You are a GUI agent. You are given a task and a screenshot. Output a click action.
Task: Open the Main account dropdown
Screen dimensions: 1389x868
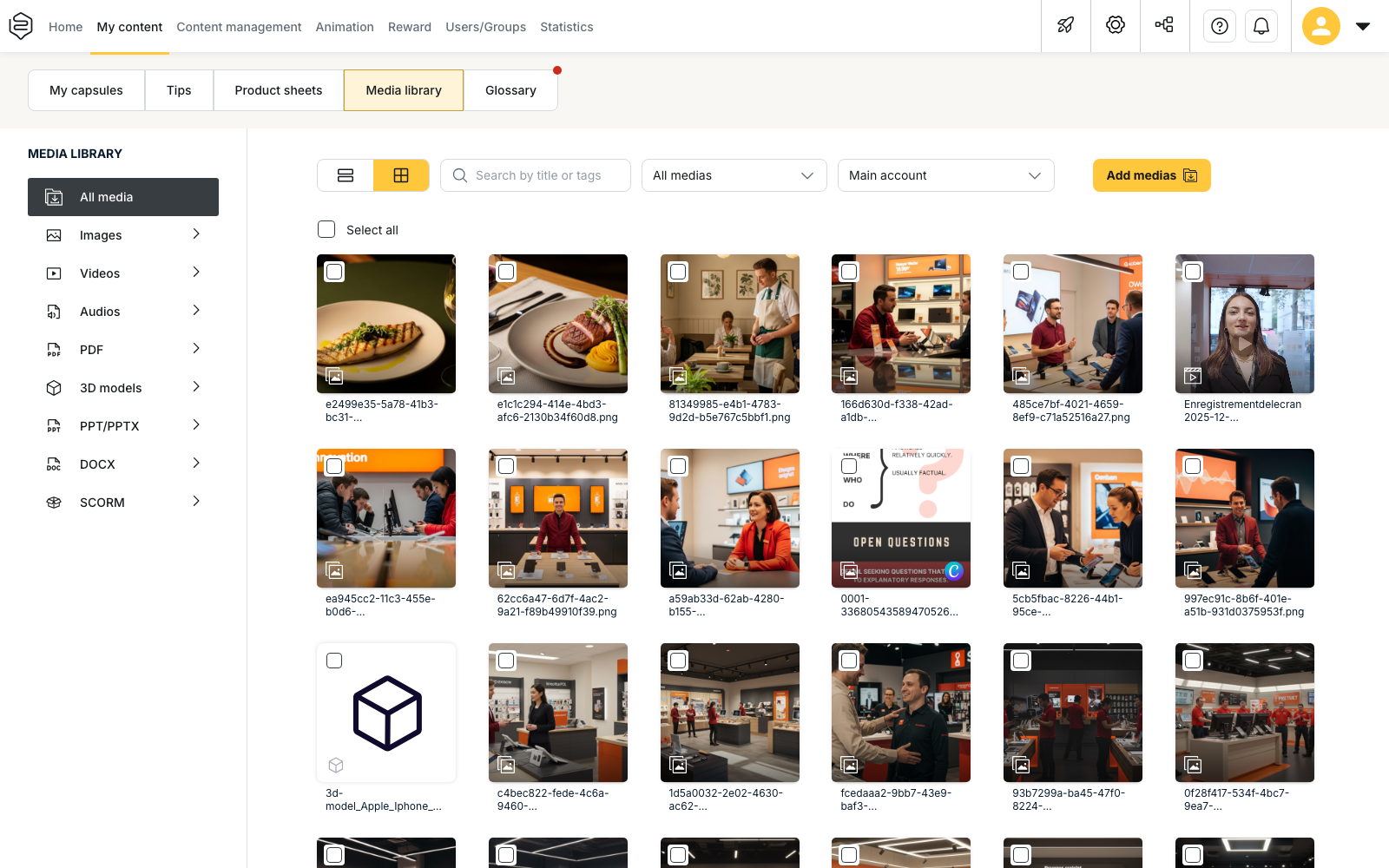[x=946, y=175]
